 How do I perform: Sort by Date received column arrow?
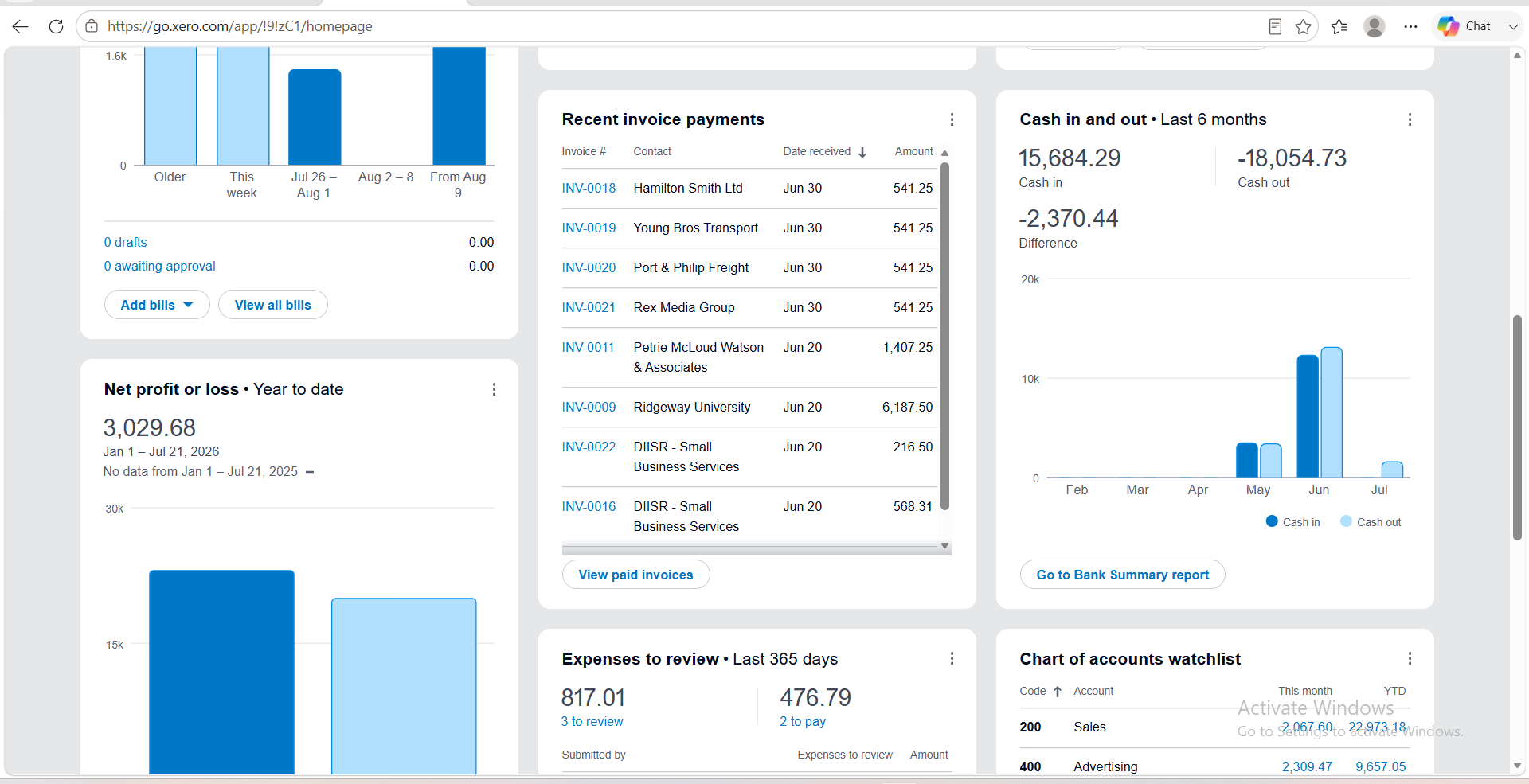click(x=862, y=152)
